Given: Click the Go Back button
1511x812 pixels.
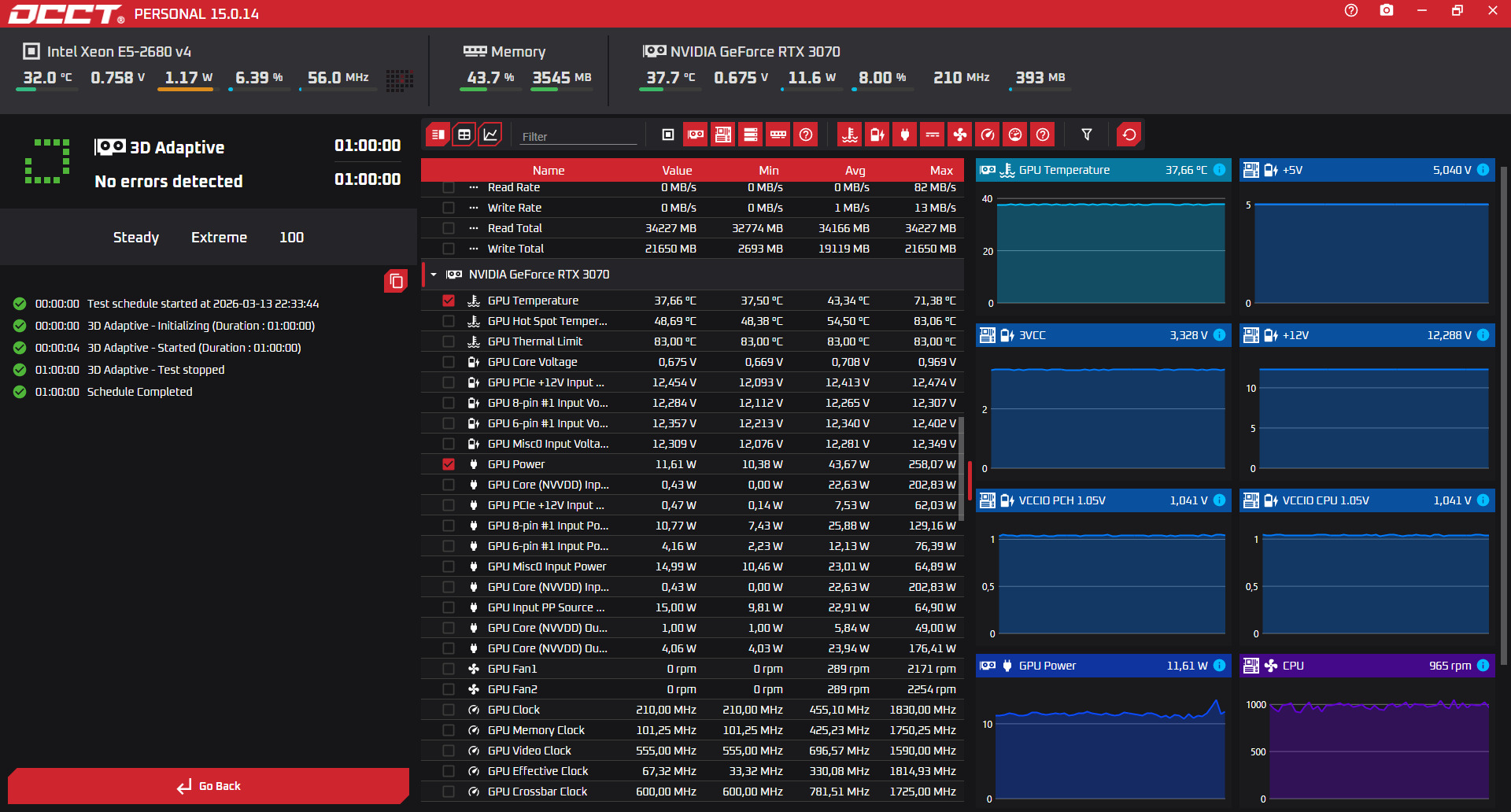Looking at the screenshot, I should pos(209,786).
